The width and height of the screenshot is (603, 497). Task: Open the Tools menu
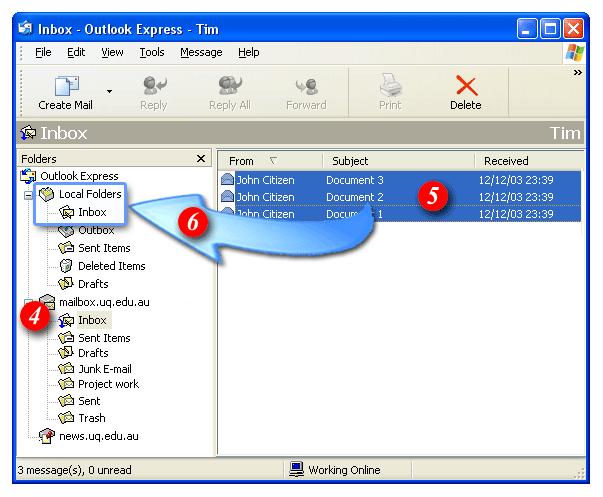(x=152, y=52)
